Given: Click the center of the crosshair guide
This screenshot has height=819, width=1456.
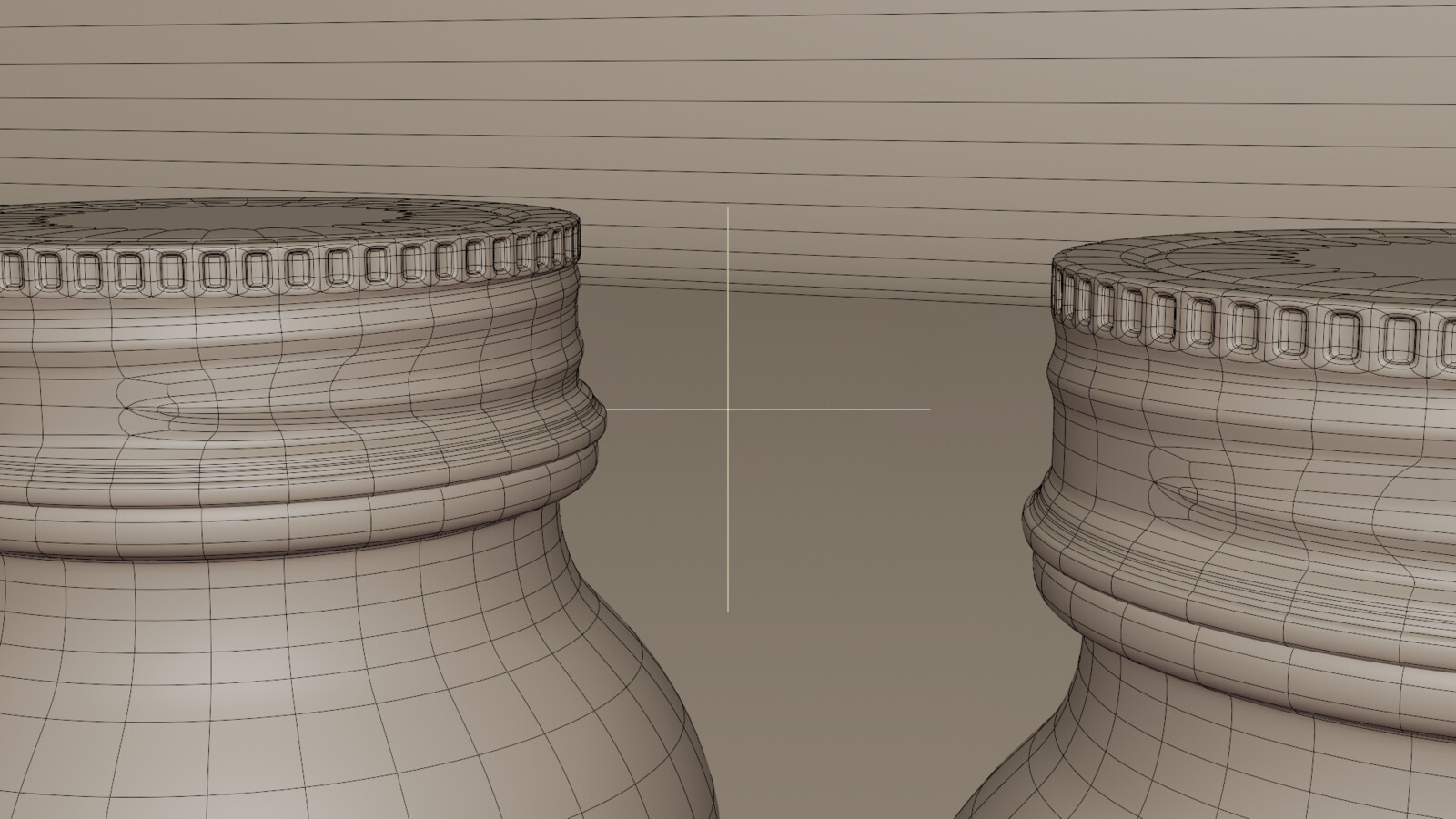Looking at the screenshot, I should tap(728, 409).
